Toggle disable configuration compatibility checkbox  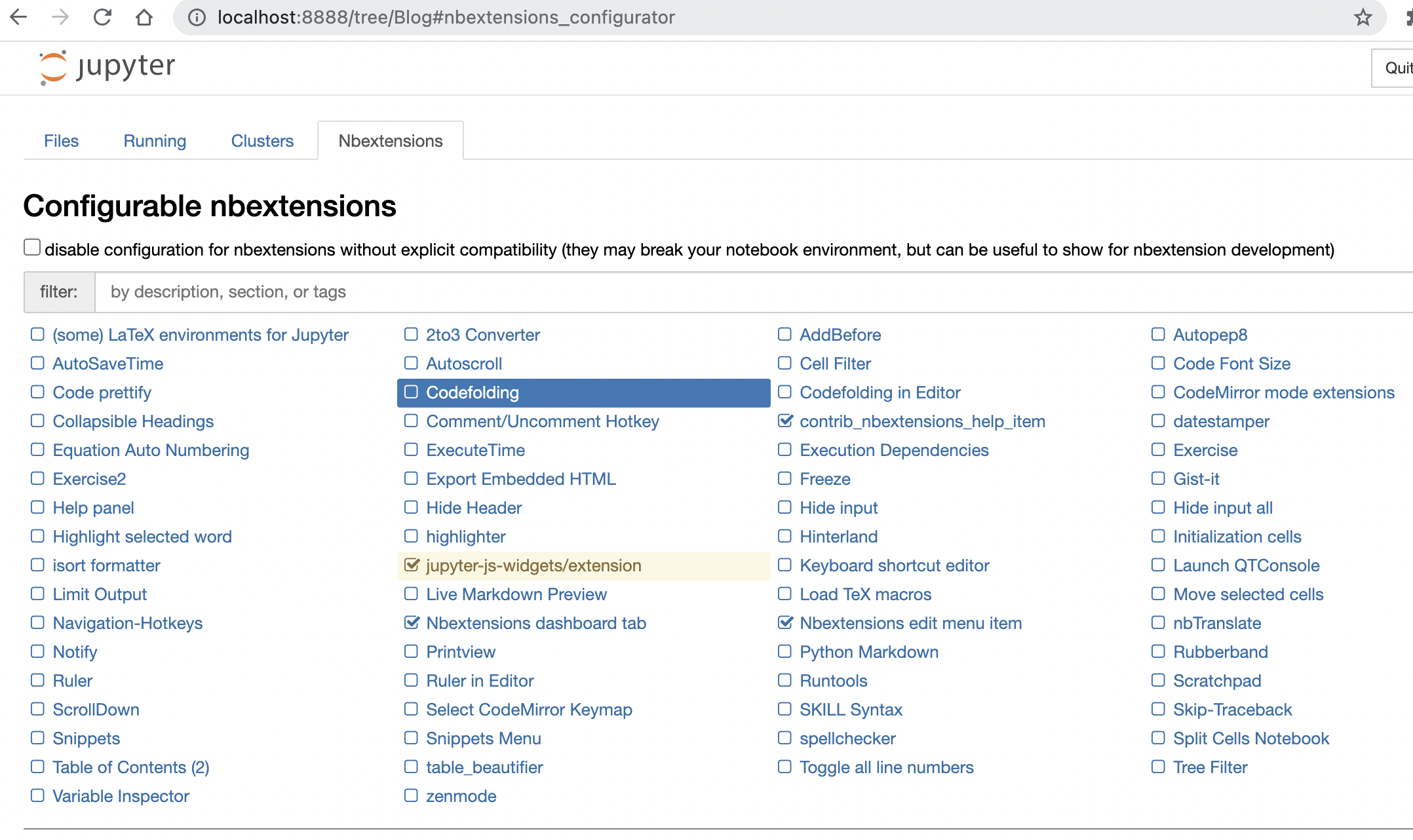tap(32, 248)
